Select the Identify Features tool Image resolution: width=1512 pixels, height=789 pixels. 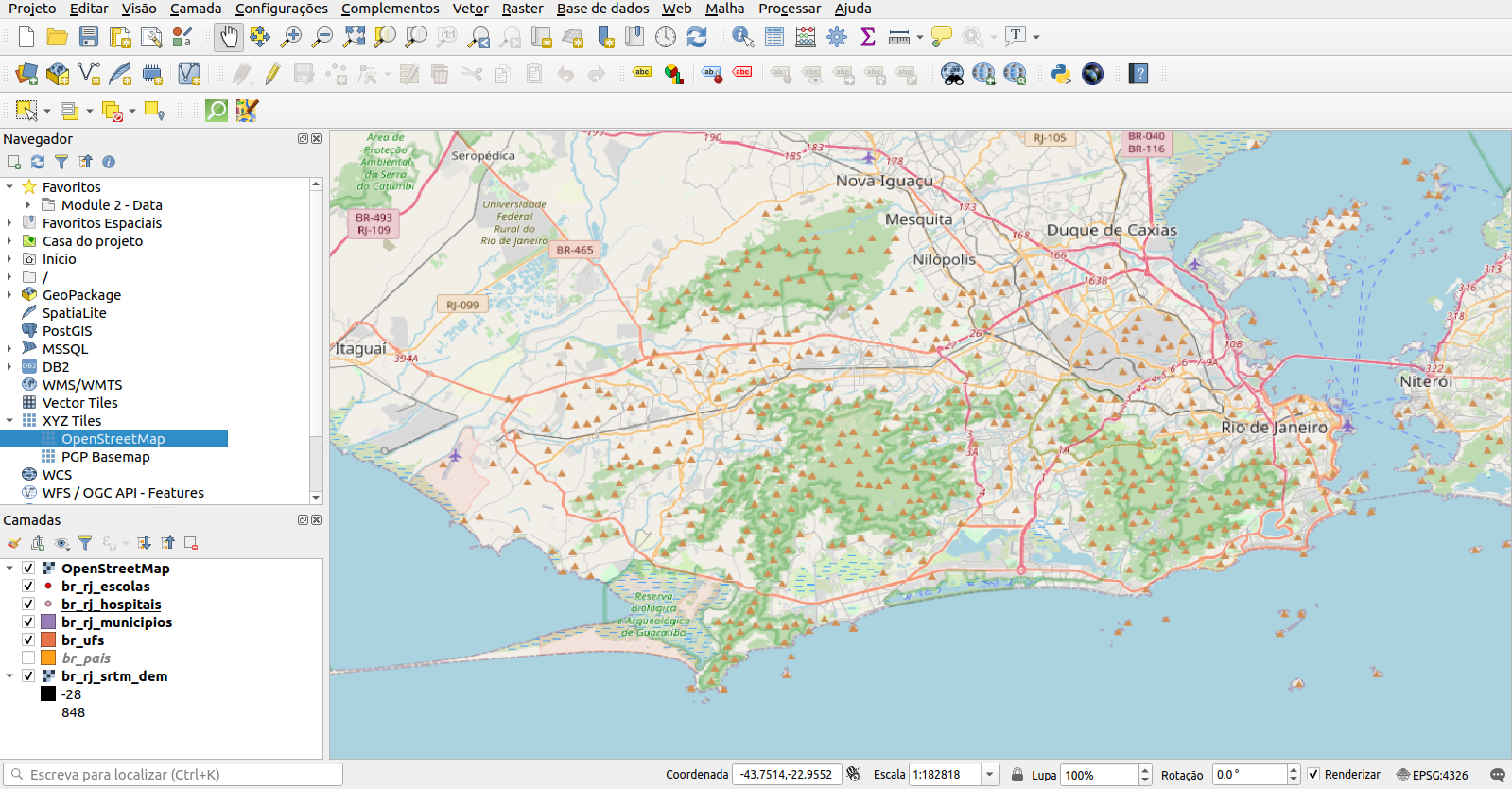click(x=743, y=37)
